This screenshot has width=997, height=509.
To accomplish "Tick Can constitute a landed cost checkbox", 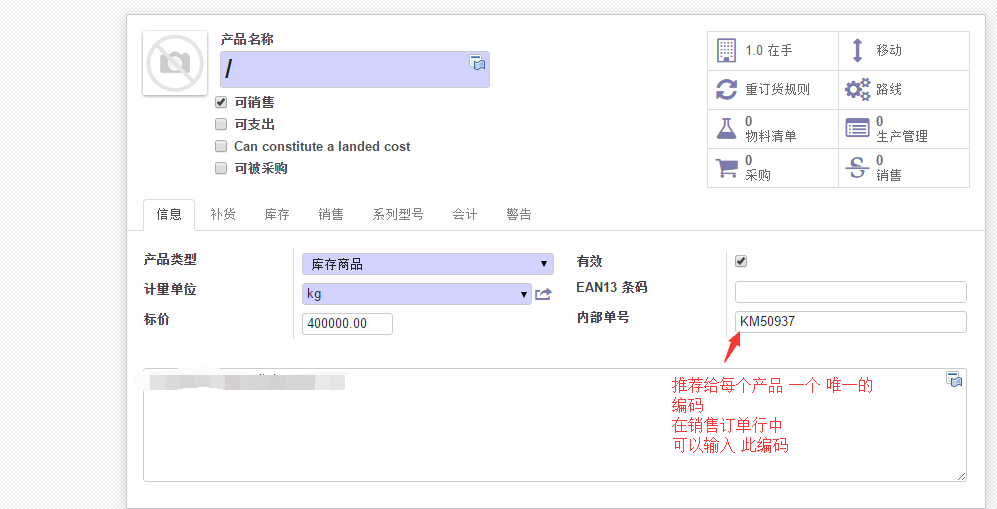I will pyautogui.click(x=221, y=146).
